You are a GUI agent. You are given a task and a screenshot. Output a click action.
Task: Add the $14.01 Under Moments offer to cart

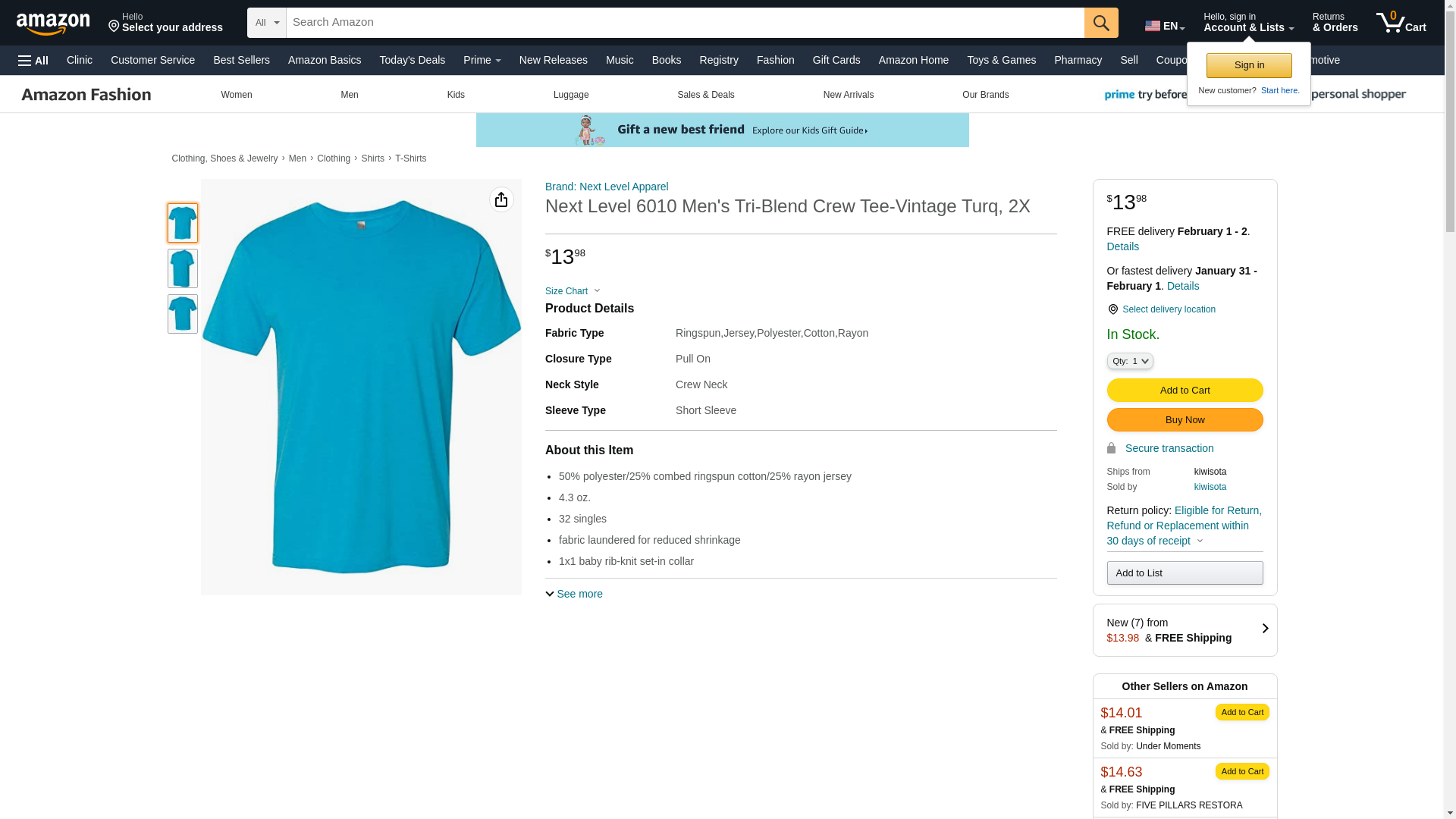[1241, 712]
